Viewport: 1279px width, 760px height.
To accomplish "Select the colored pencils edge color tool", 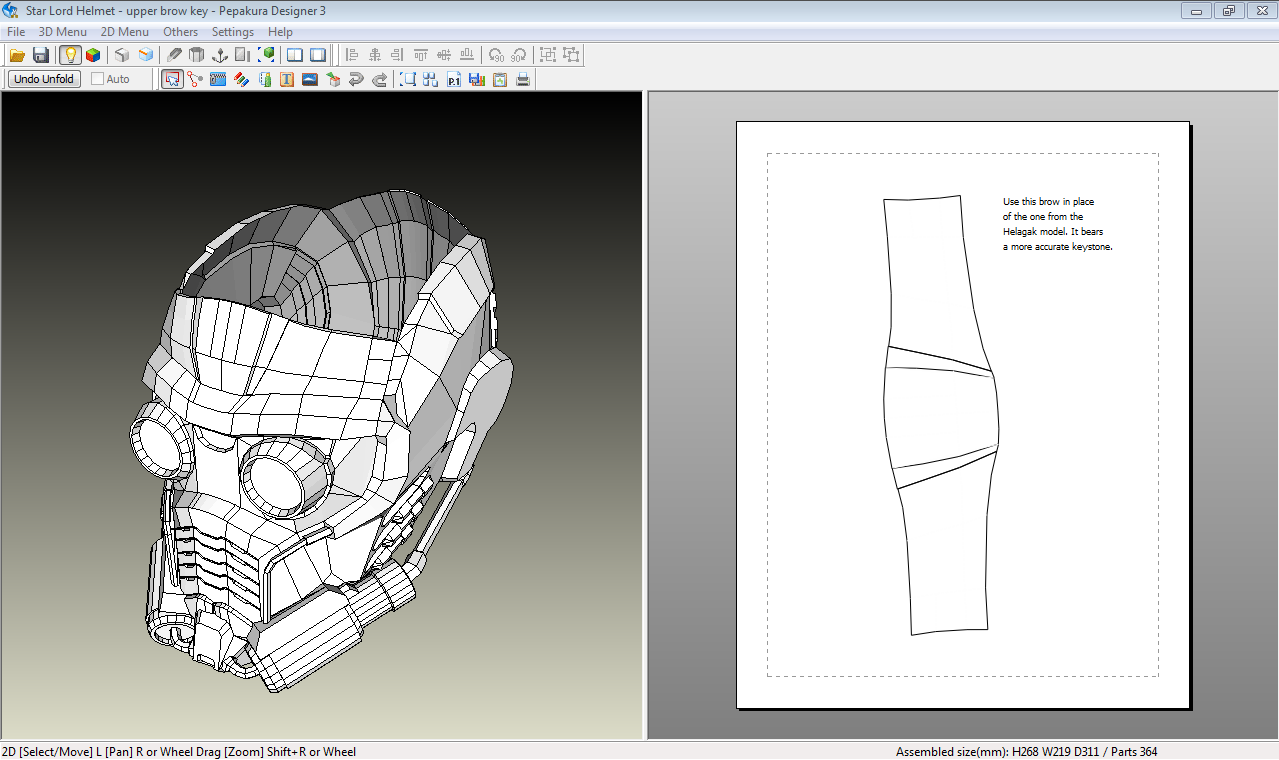I will tap(241, 79).
